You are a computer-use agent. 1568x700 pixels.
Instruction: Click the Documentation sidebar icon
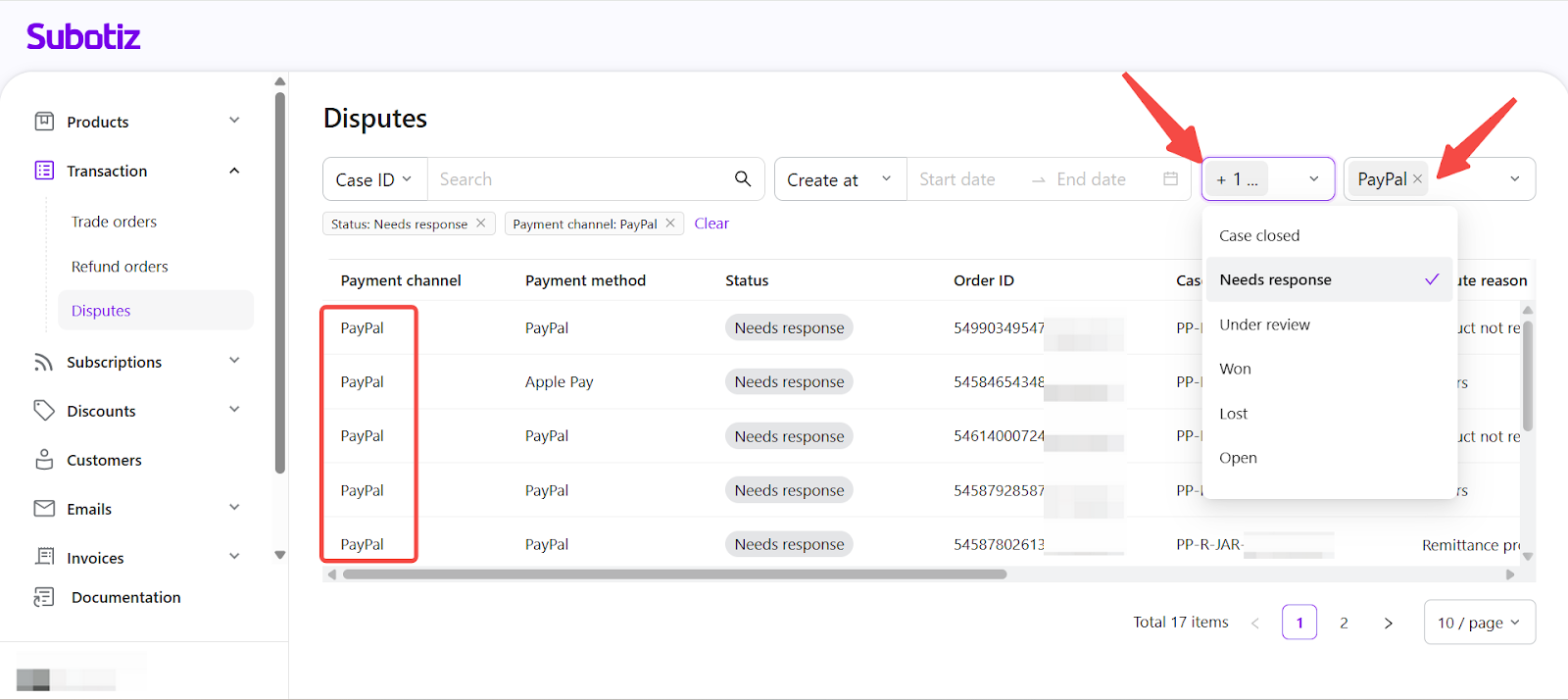pyautogui.click(x=44, y=597)
